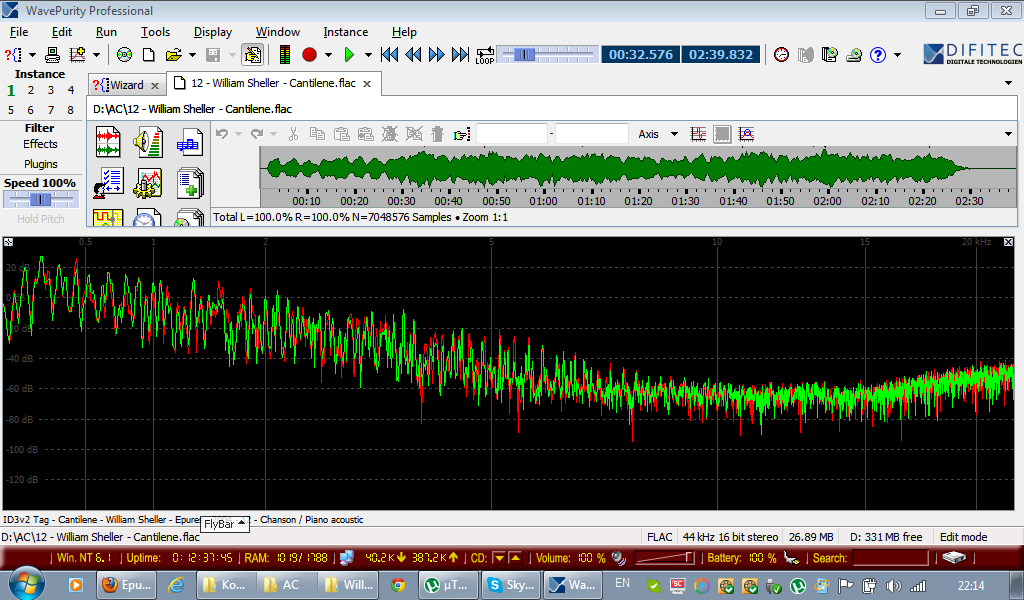Toggle the Loop playback button

coord(485,54)
